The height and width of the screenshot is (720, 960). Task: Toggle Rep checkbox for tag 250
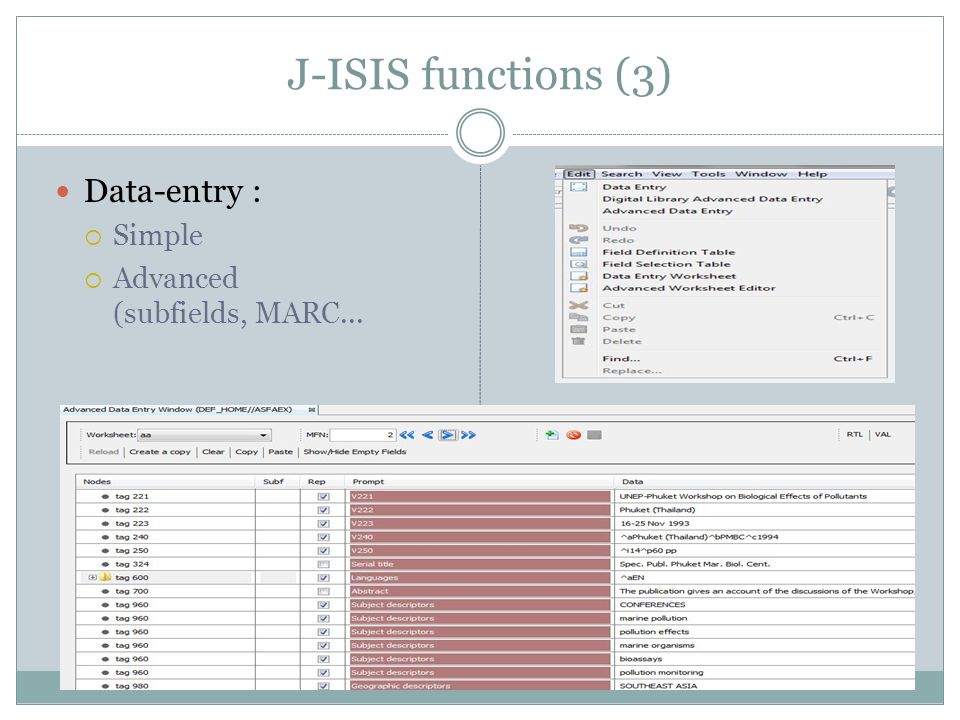[x=323, y=550]
